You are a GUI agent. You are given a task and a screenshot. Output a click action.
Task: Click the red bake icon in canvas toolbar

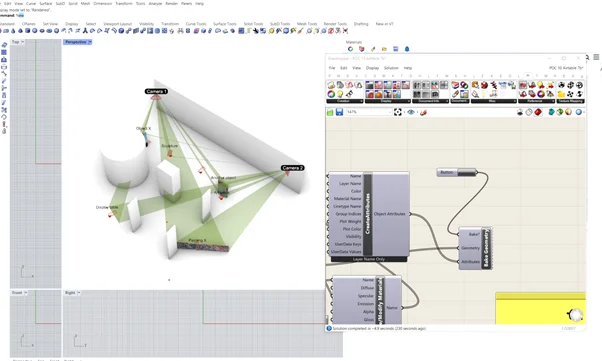click(538, 112)
